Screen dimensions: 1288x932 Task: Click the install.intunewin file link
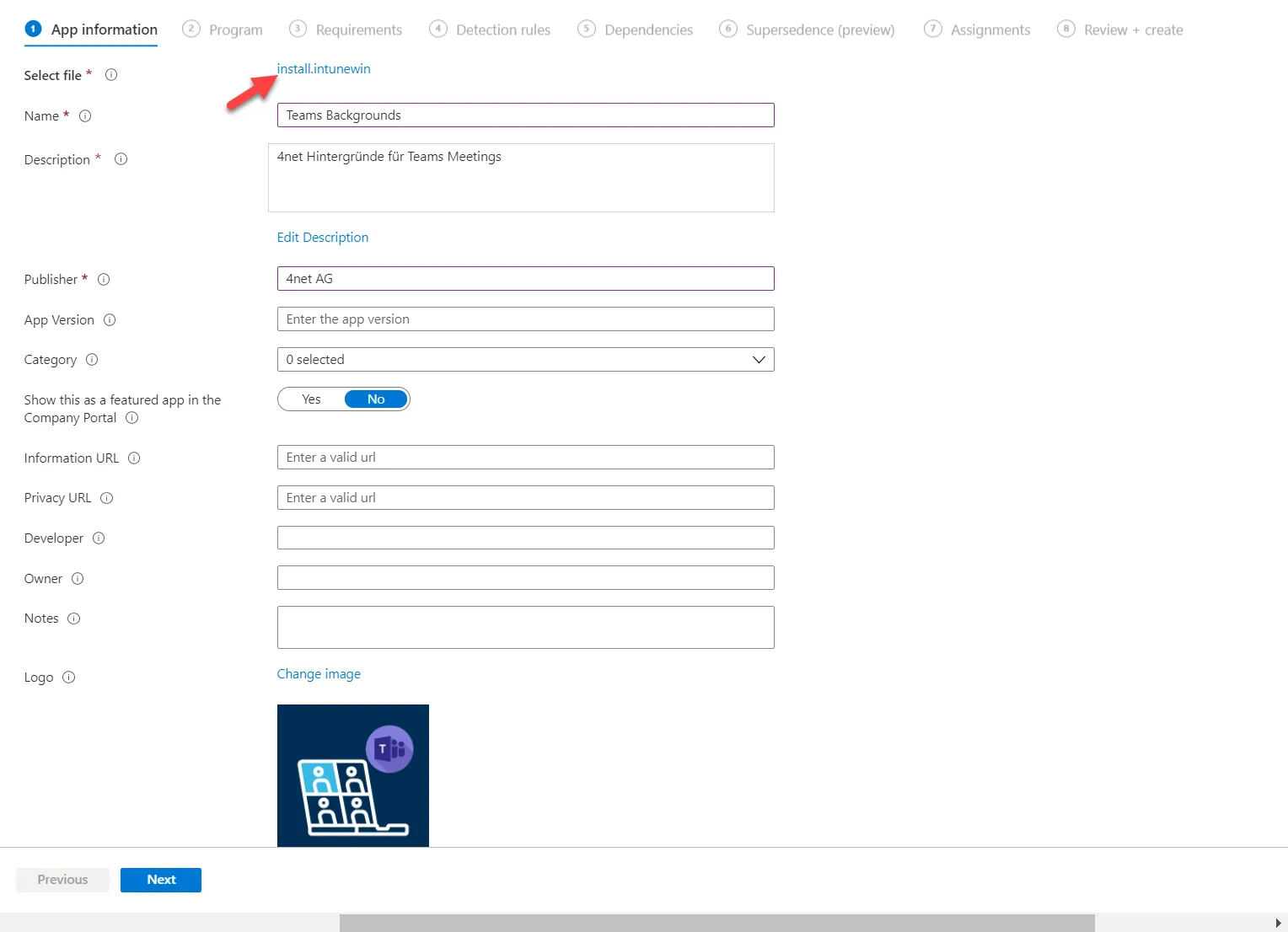(324, 69)
